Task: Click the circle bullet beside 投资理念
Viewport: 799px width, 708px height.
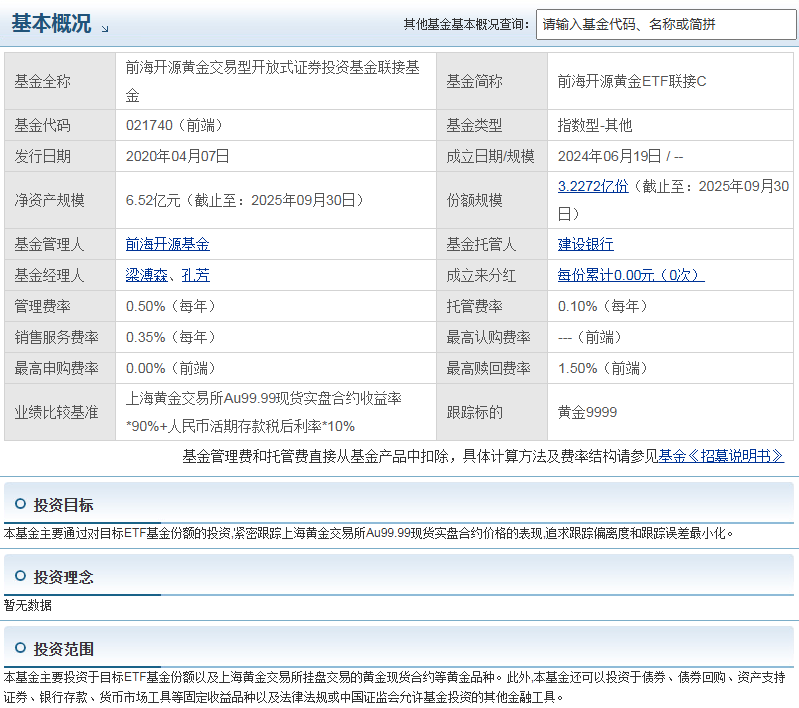Action: coord(20,576)
